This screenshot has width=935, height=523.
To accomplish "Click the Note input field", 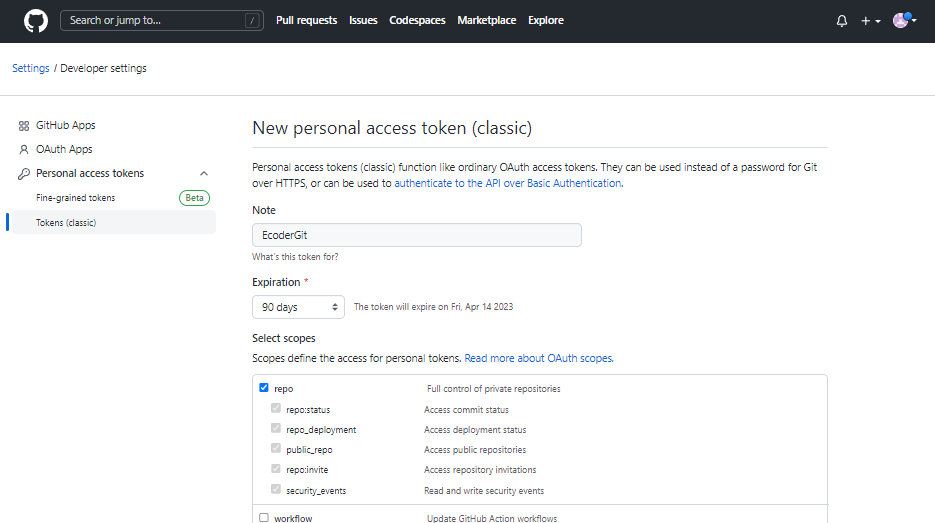I will pyautogui.click(x=416, y=235).
